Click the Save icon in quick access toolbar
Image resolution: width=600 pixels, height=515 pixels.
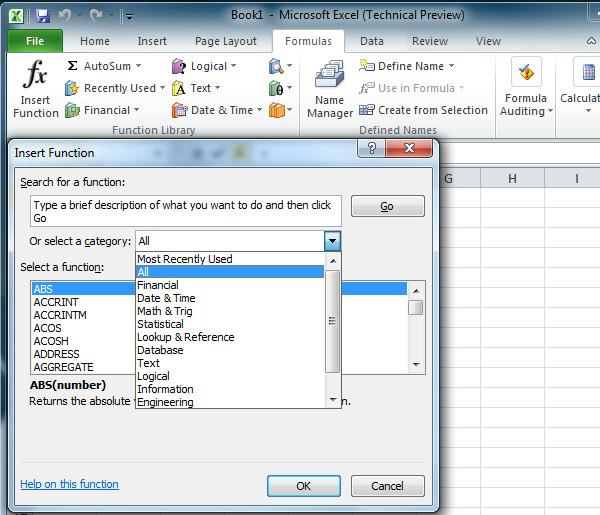(43, 16)
